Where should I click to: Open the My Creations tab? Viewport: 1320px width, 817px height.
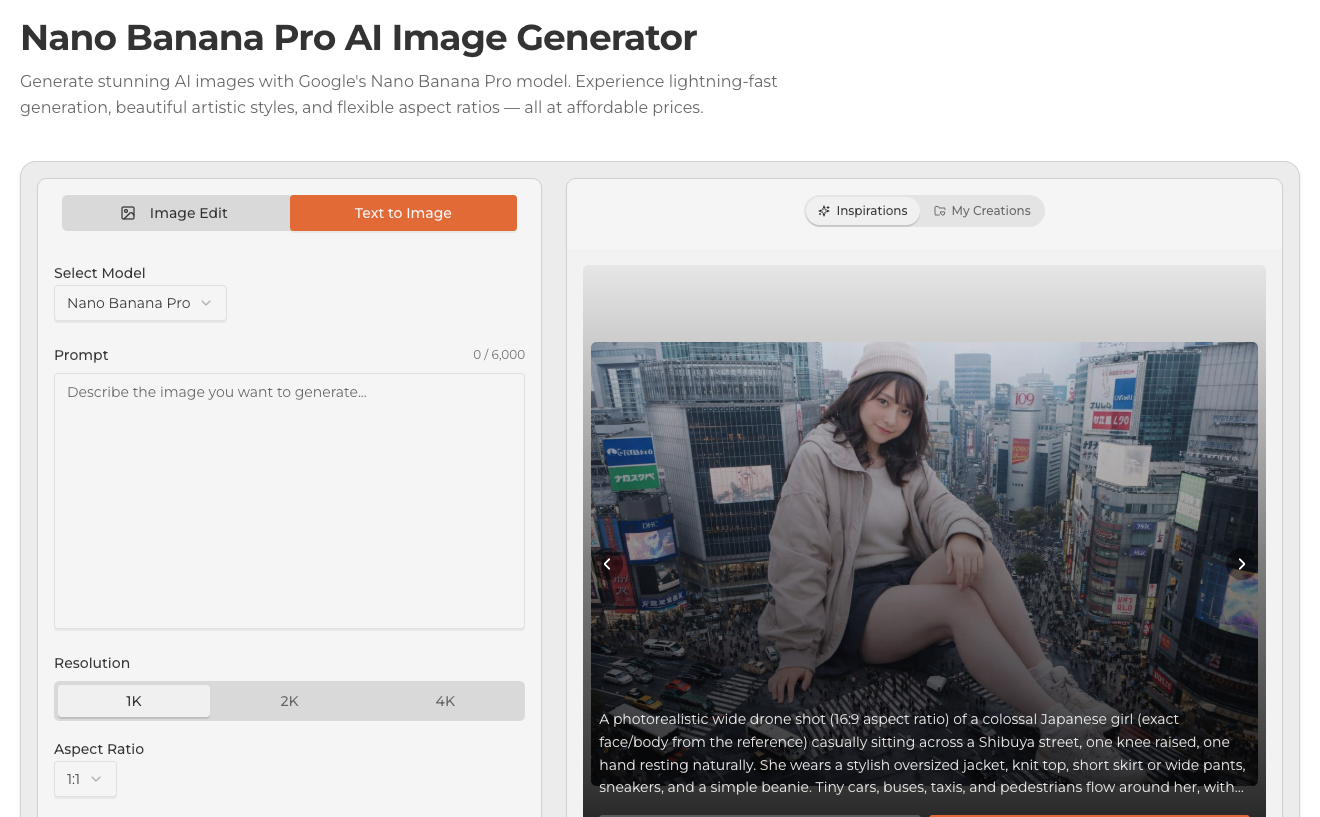[981, 211]
